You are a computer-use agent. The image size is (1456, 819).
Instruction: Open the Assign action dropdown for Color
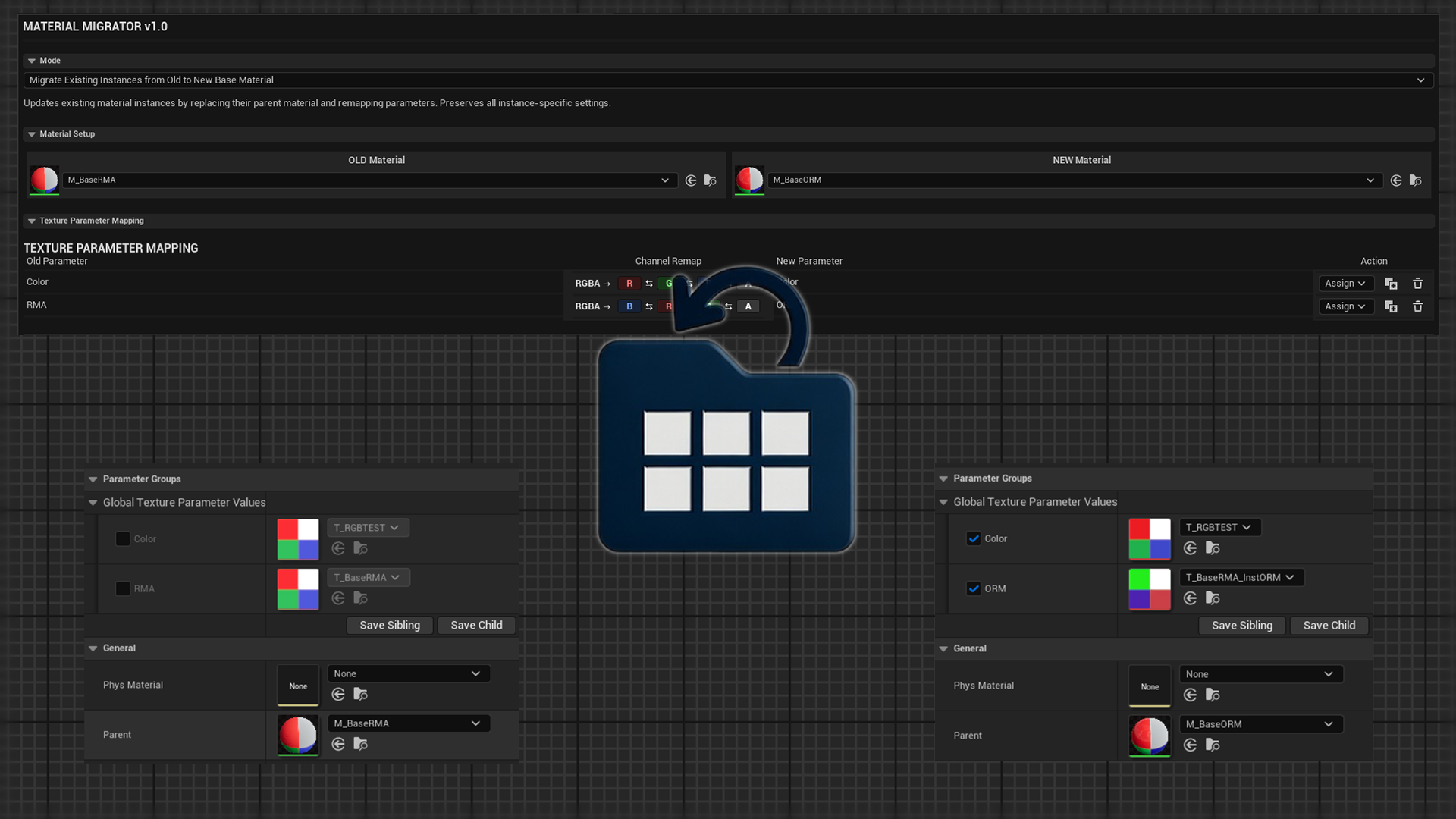1345,284
